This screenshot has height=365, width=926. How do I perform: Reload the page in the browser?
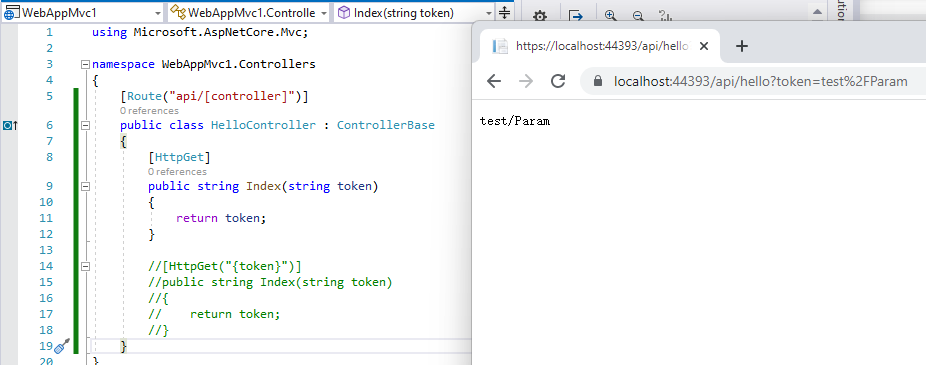click(x=558, y=82)
